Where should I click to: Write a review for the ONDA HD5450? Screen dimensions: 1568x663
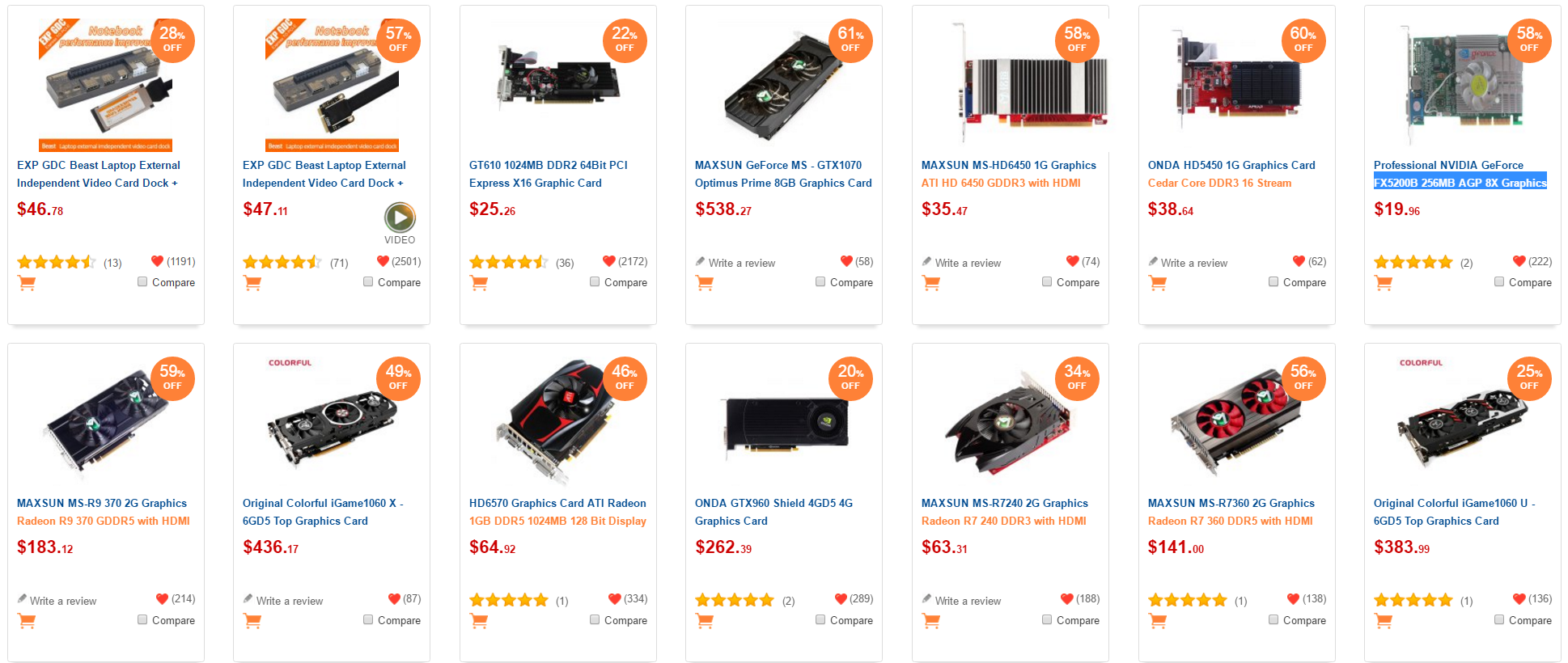point(1193,263)
